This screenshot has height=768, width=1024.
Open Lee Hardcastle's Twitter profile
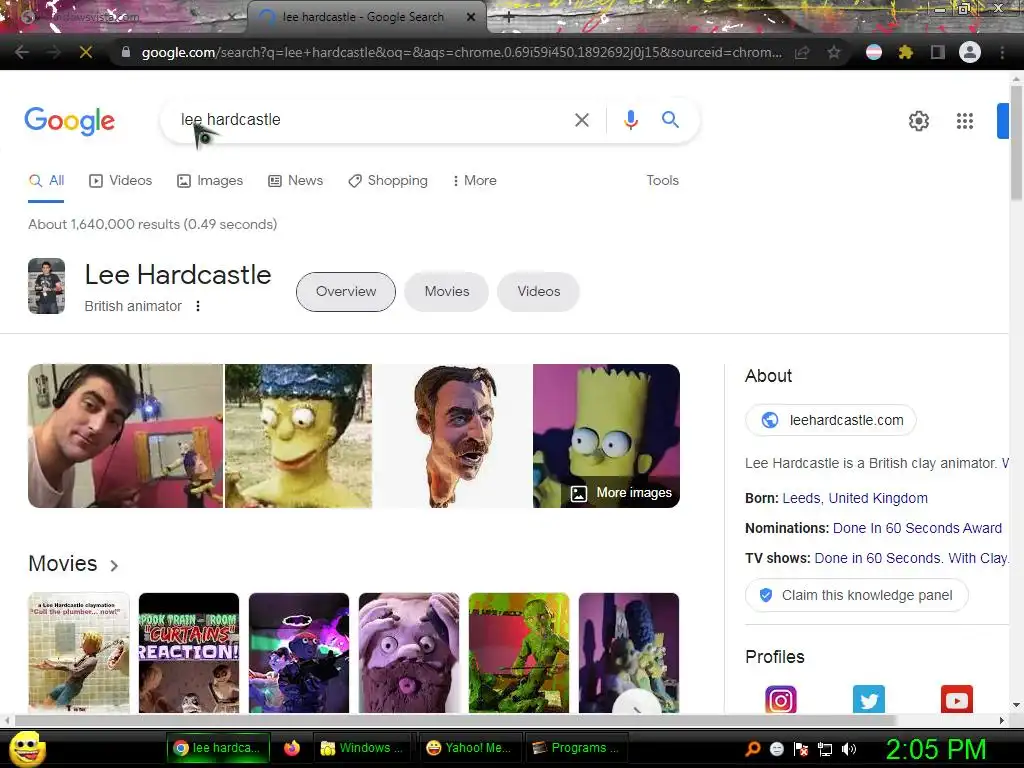pyautogui.click(x=869, y=699)
